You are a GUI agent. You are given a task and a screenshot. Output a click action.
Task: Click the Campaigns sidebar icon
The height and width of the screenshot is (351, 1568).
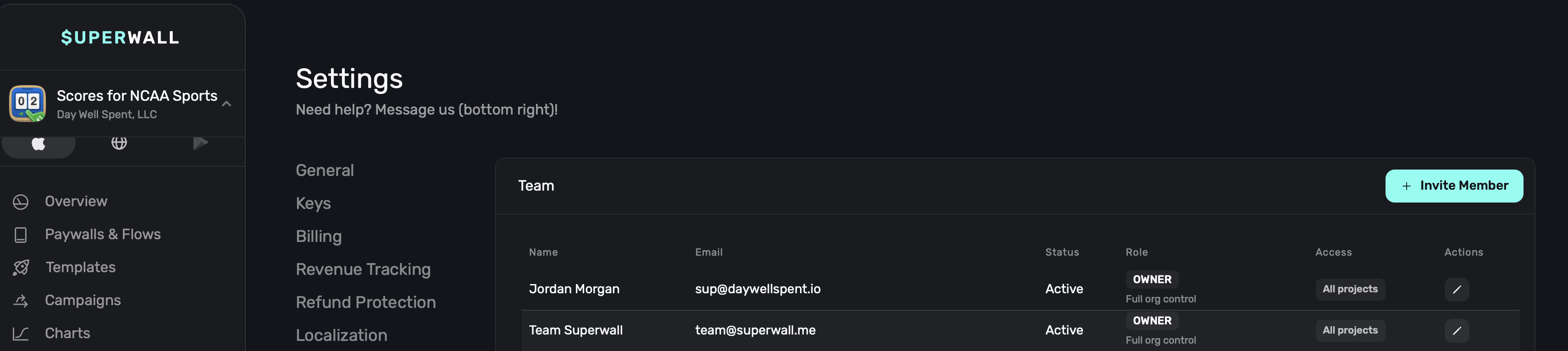click(21, 301)
